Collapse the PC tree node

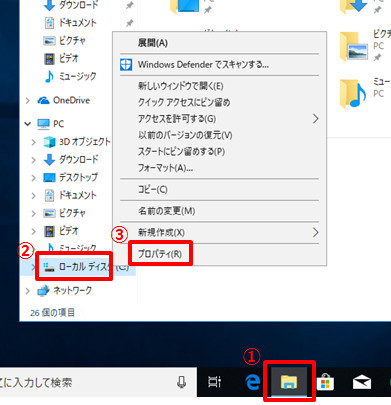(x=28, y=124)
